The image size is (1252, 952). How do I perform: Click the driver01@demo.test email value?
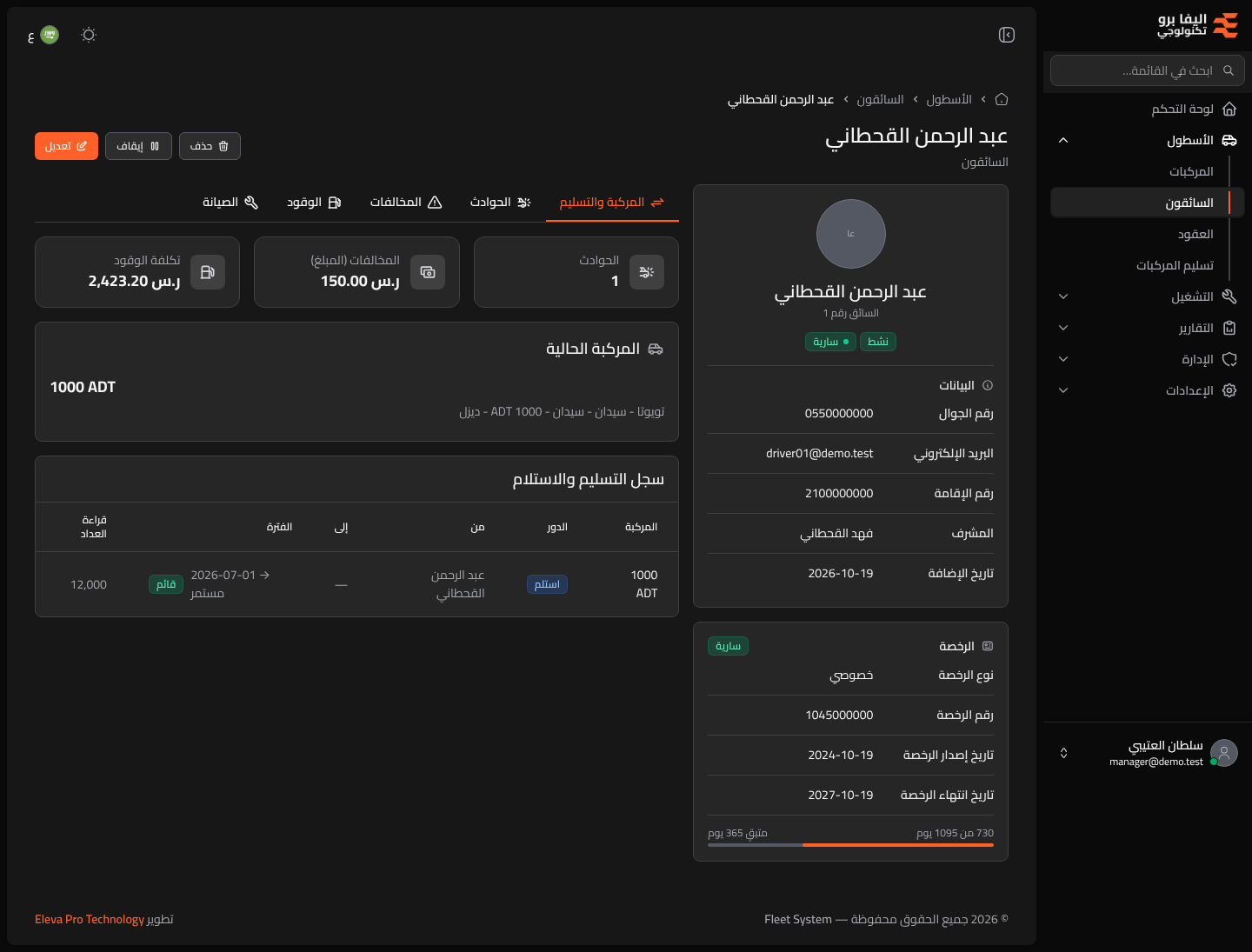click(x=819, y=453)
